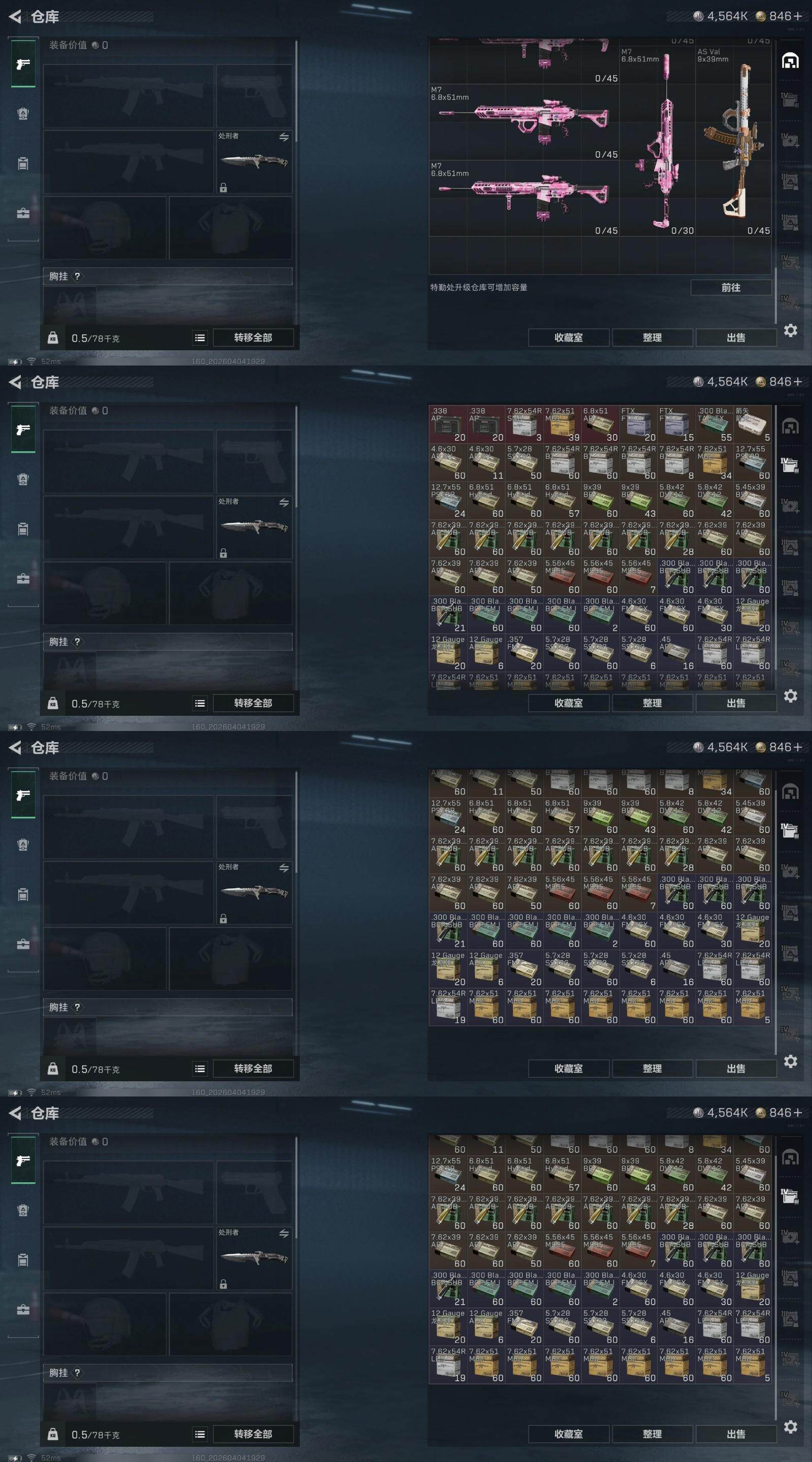Screen dimensions: 812x1462
Task: Click the stash scrollbar beside the AS Val rifle
Action: [775, 295]
